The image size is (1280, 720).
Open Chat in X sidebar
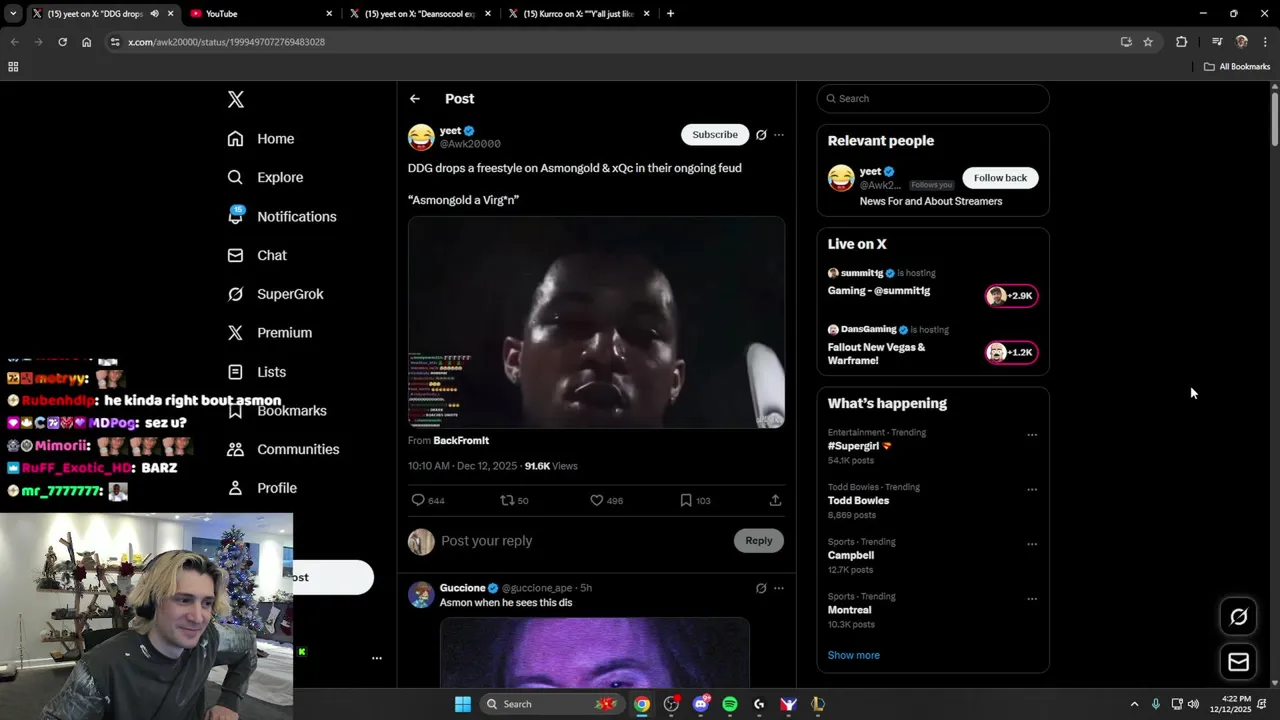[x=256, y=255]
